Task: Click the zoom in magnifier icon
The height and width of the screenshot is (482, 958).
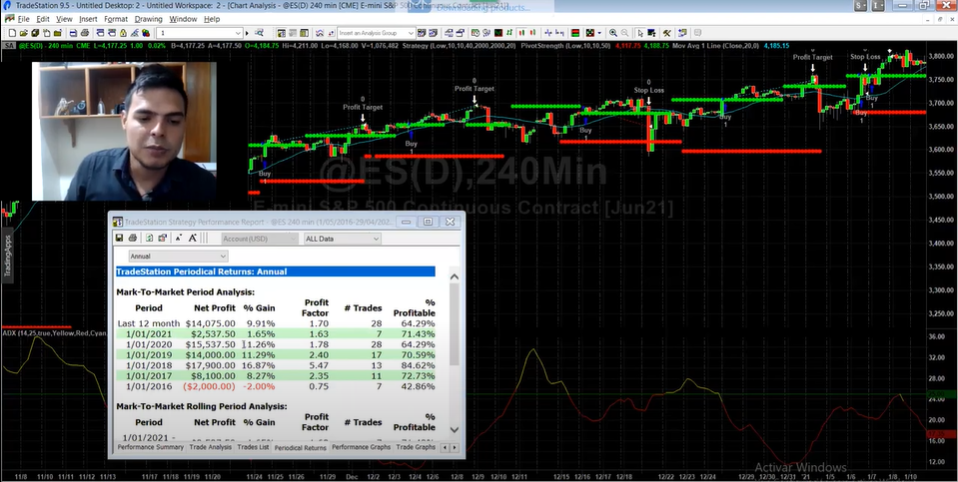Action: tap(613, 33)
